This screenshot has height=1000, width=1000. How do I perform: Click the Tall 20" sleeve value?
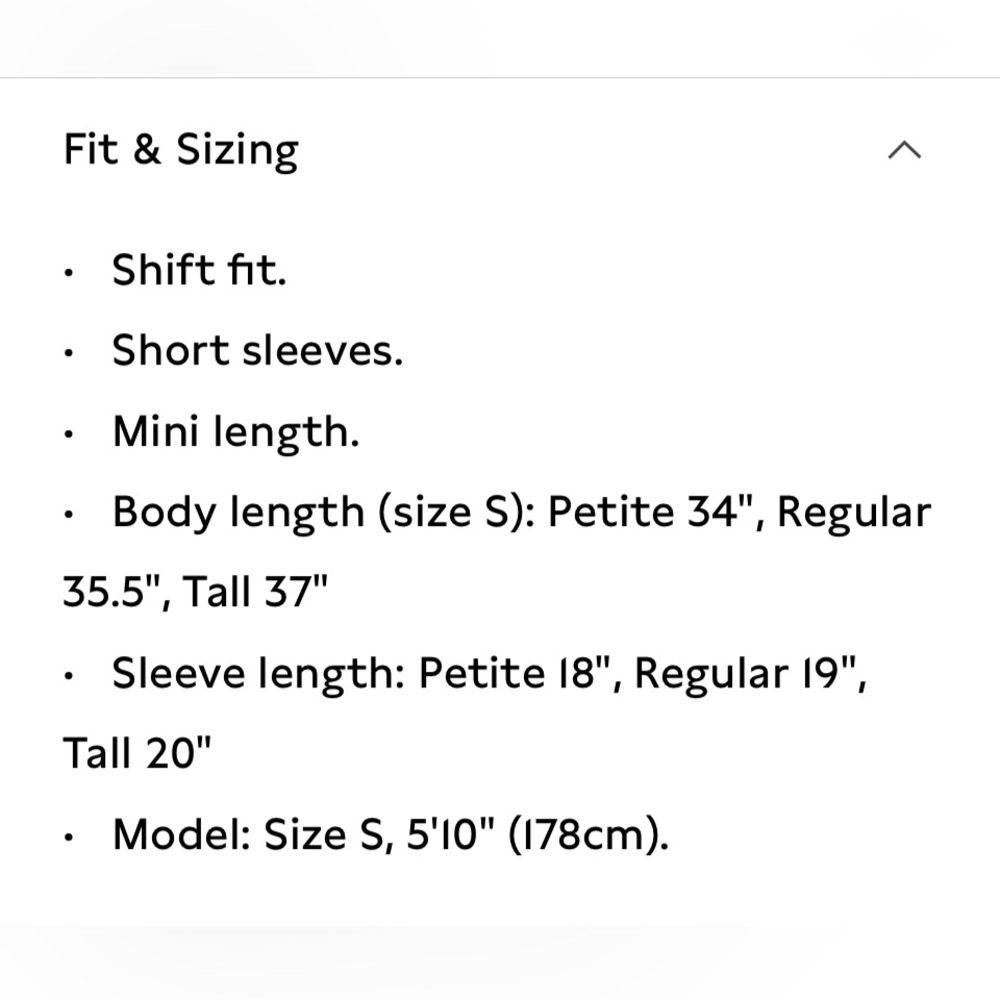[x=136, y=753]
